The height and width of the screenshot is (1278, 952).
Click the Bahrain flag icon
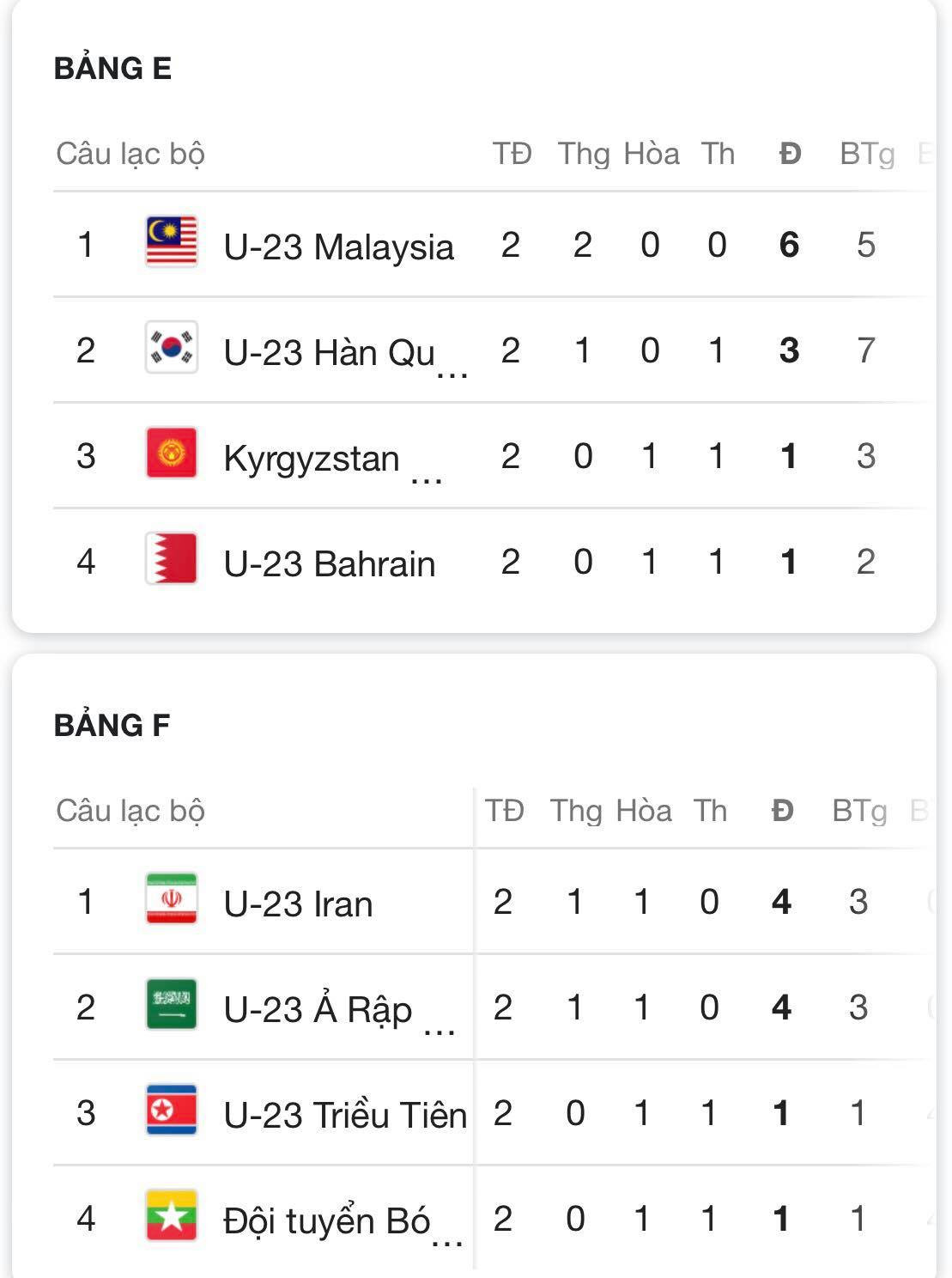coord(172,559)
